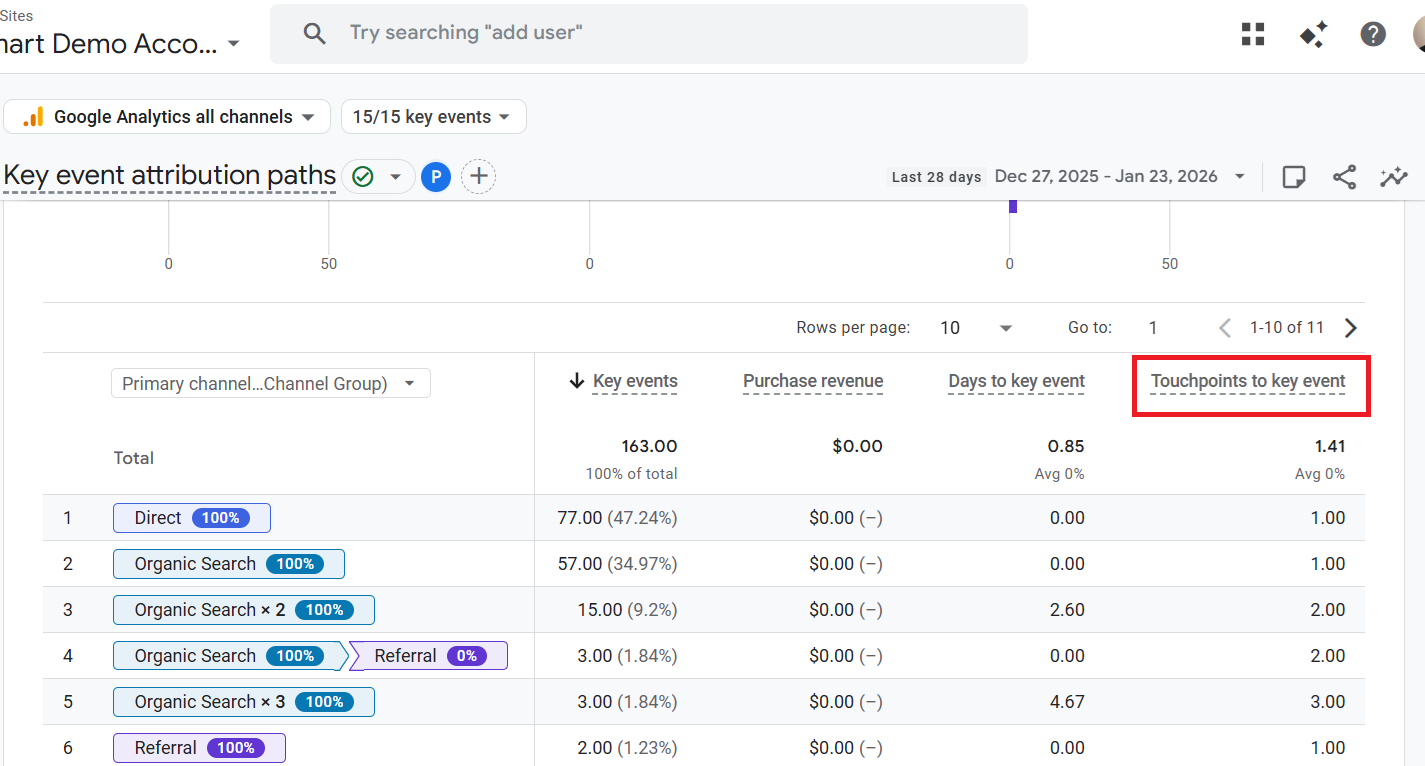Click the add comparison plus icon
The height and width of the screenshot is (766, 1425).
(x=479, y=177)
